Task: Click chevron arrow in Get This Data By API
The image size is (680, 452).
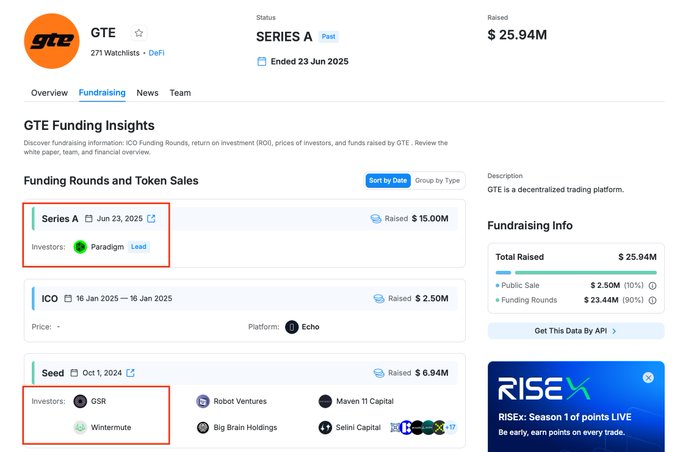Action: (x=614, y=331)
